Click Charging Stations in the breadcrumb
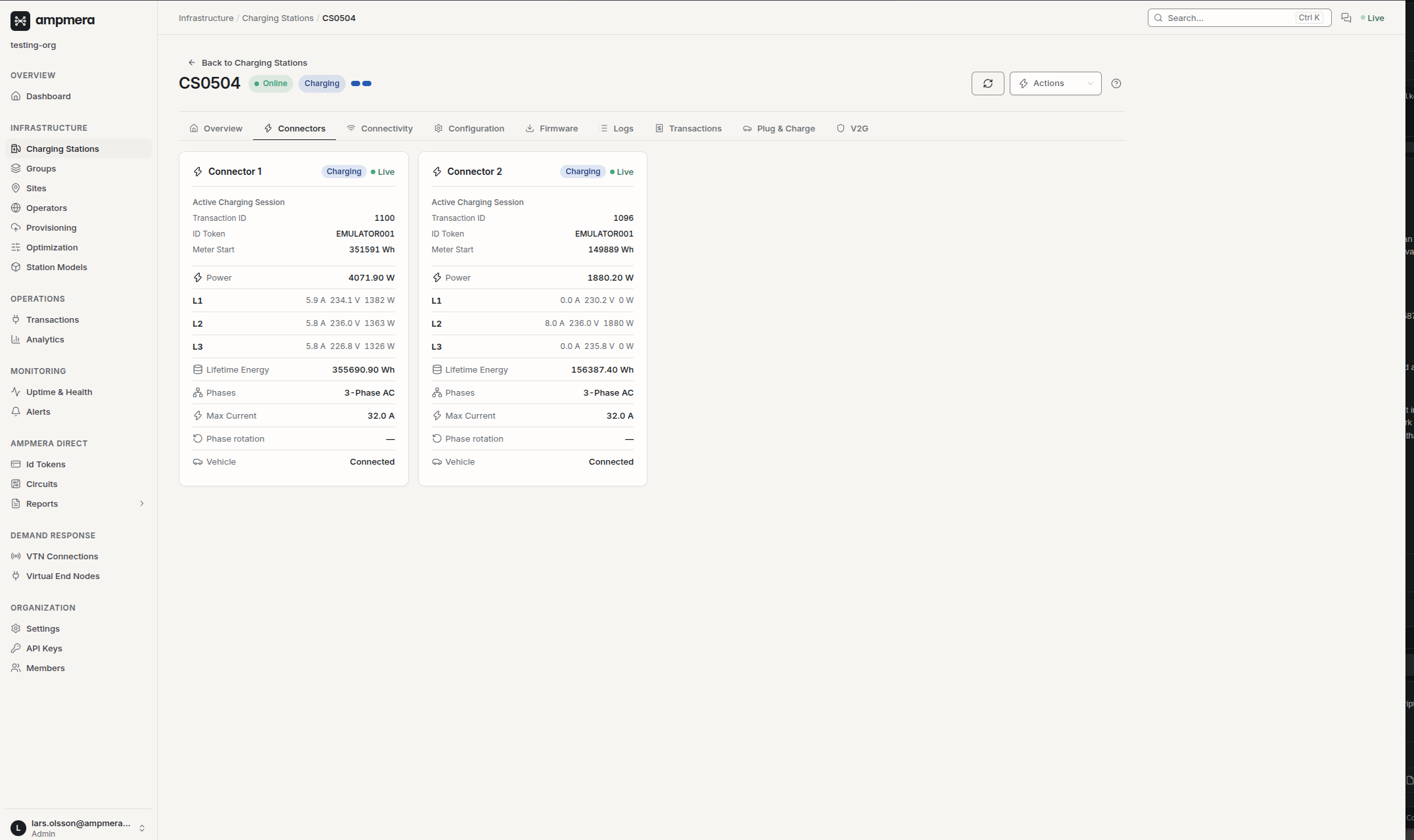The image size is (1414, 840). [x=277, y=18]
